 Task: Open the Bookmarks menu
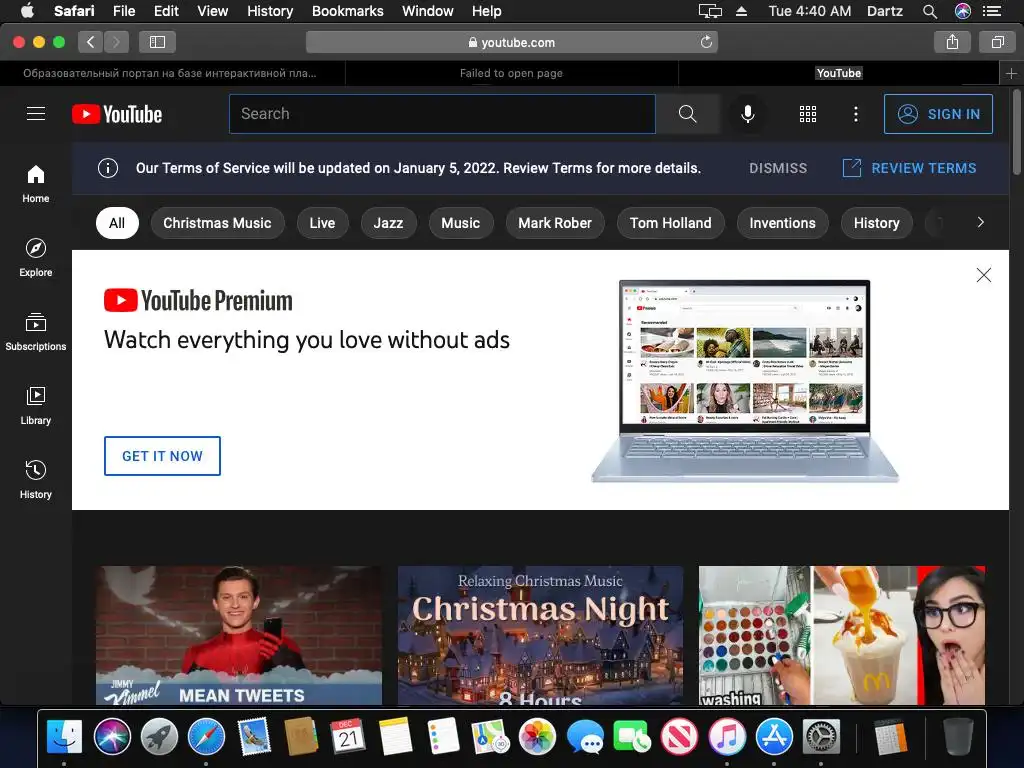pos(347,11)
